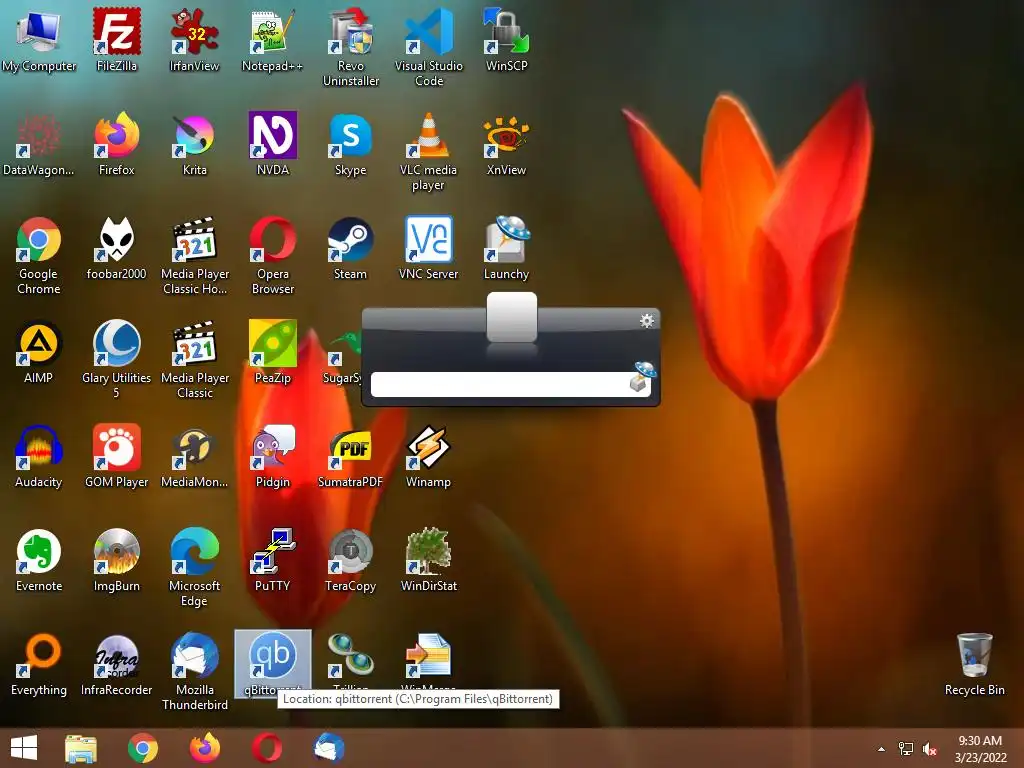The image size is (1024, 768).
Task: Select SumatraPDF icon
Action: tap(351, 456)
